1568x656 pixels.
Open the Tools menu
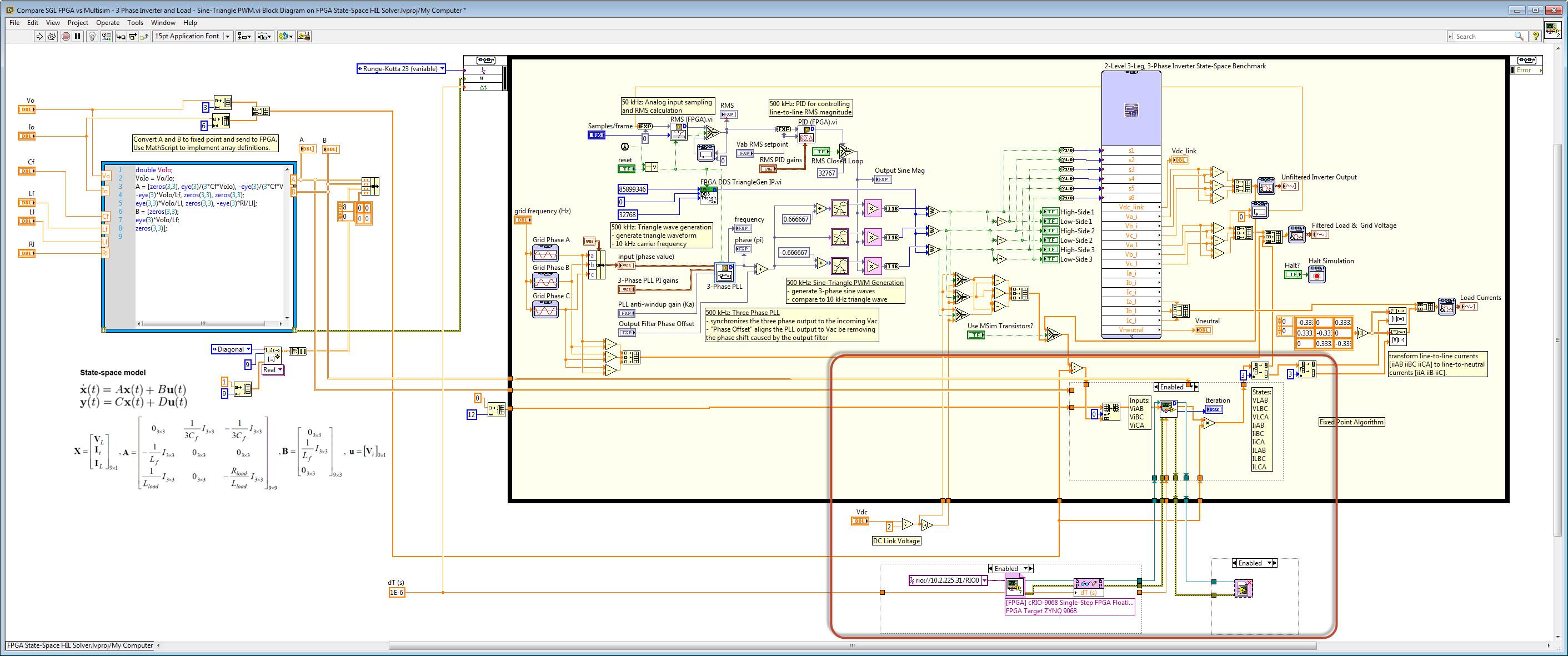click(x=135, y=23)
